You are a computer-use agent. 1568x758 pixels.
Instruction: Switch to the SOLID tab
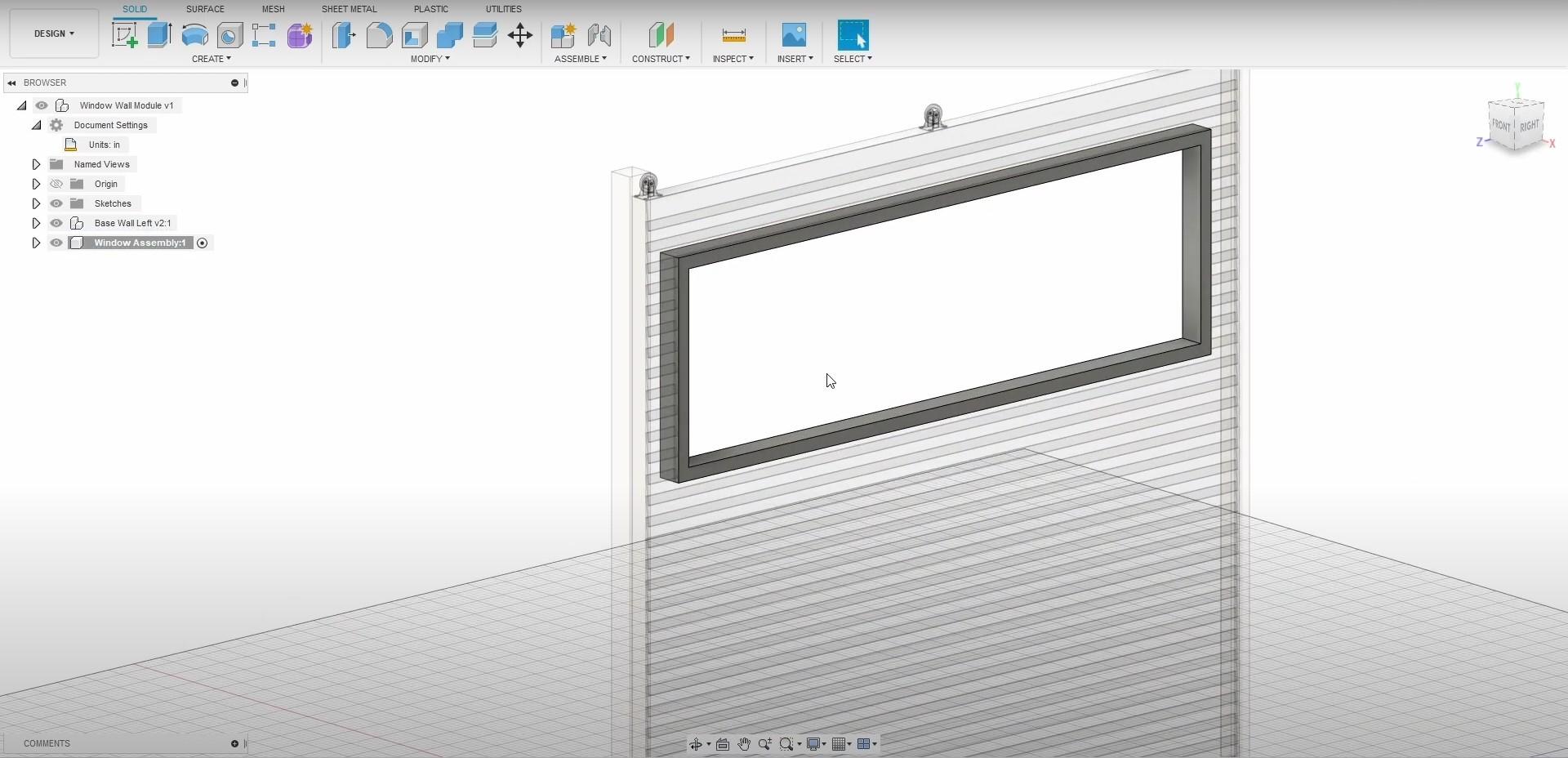click(135, 9)
